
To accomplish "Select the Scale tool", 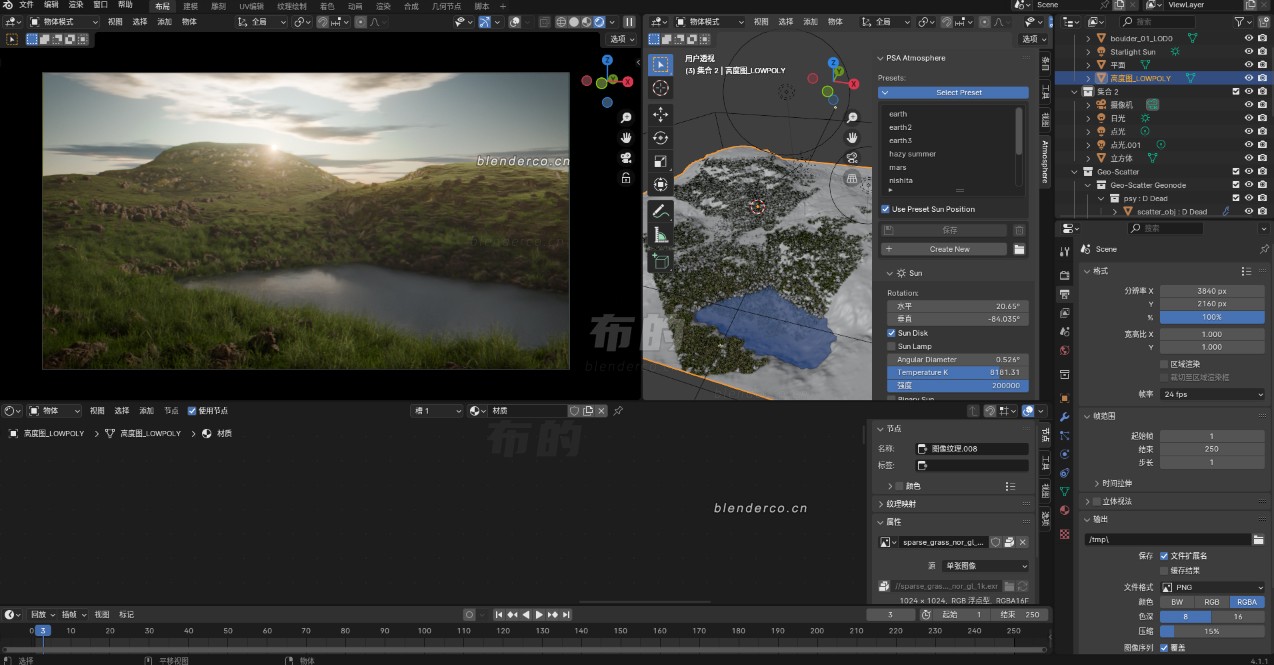I will click(661, 161).
